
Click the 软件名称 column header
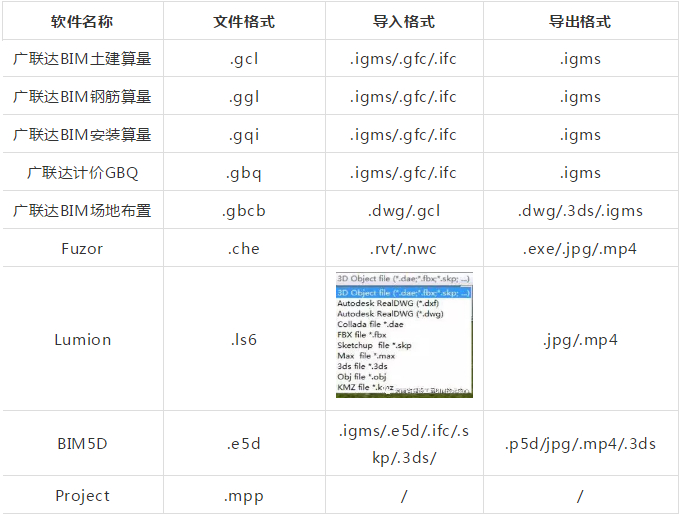pos(82,21)
